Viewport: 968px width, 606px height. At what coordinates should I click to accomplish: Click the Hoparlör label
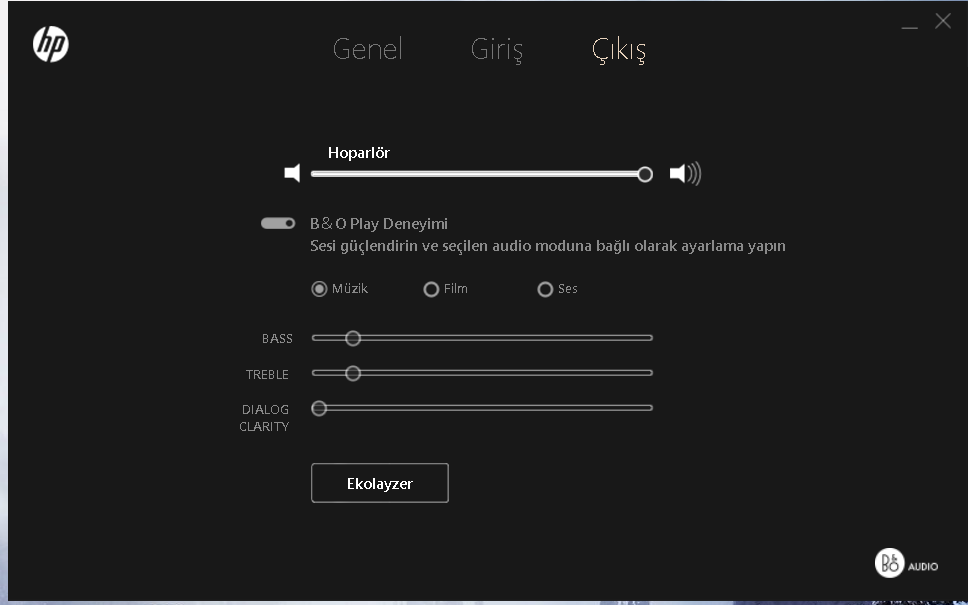[359, 152]
